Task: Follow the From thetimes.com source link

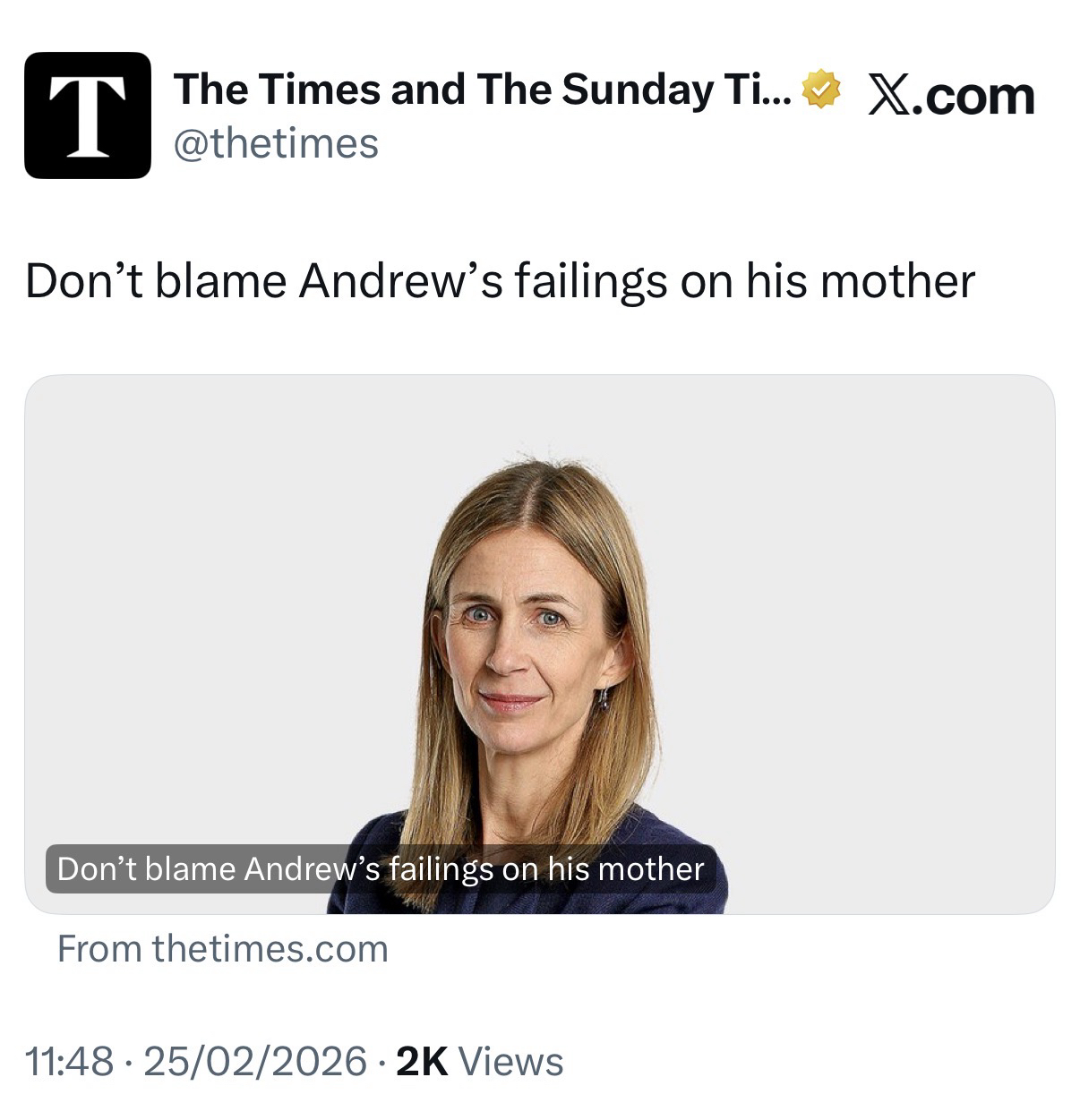Action: pyautogui.click(x=223, y=948)
